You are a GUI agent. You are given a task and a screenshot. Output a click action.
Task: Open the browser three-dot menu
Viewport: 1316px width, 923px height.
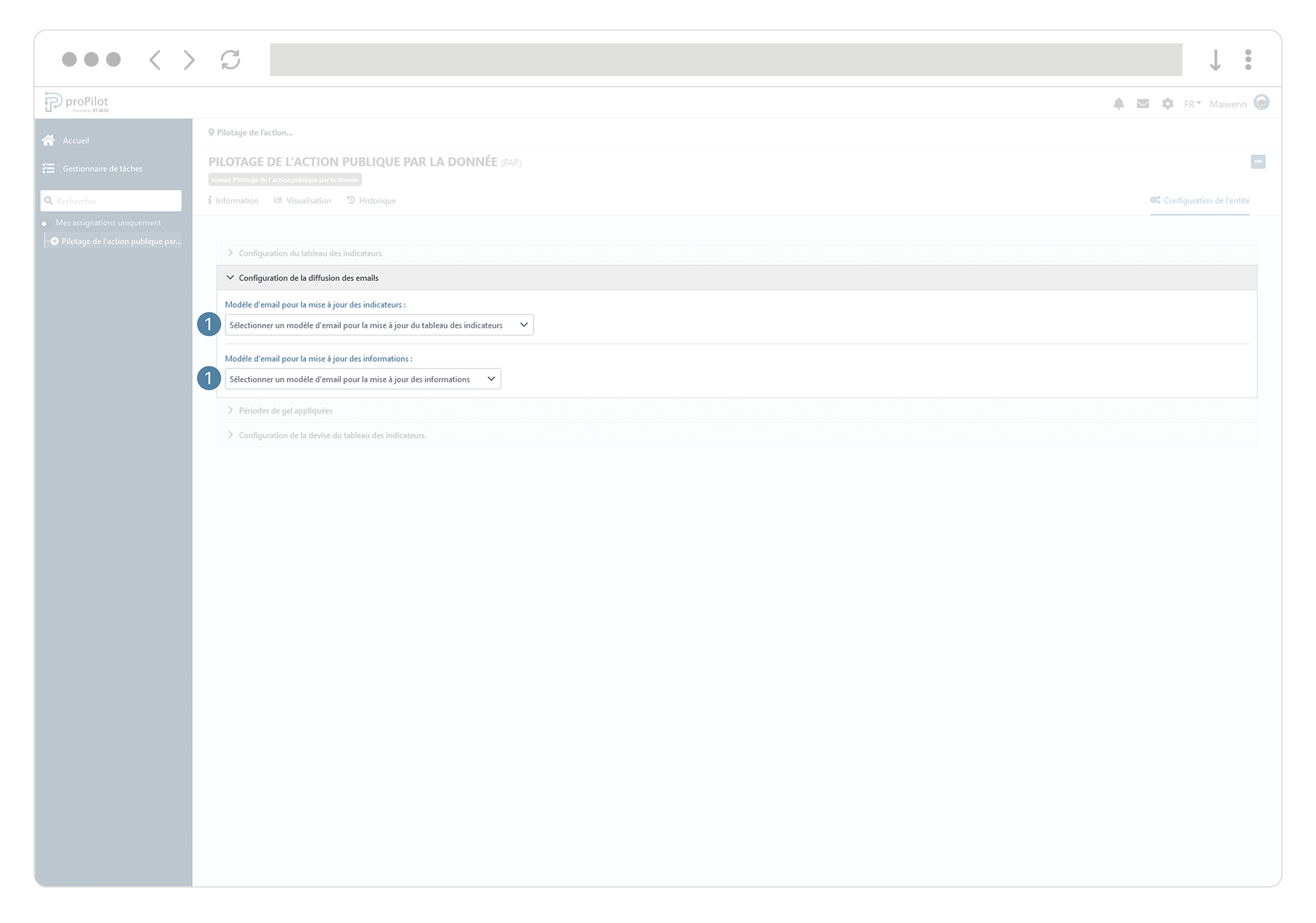[x=1249, y=59]
